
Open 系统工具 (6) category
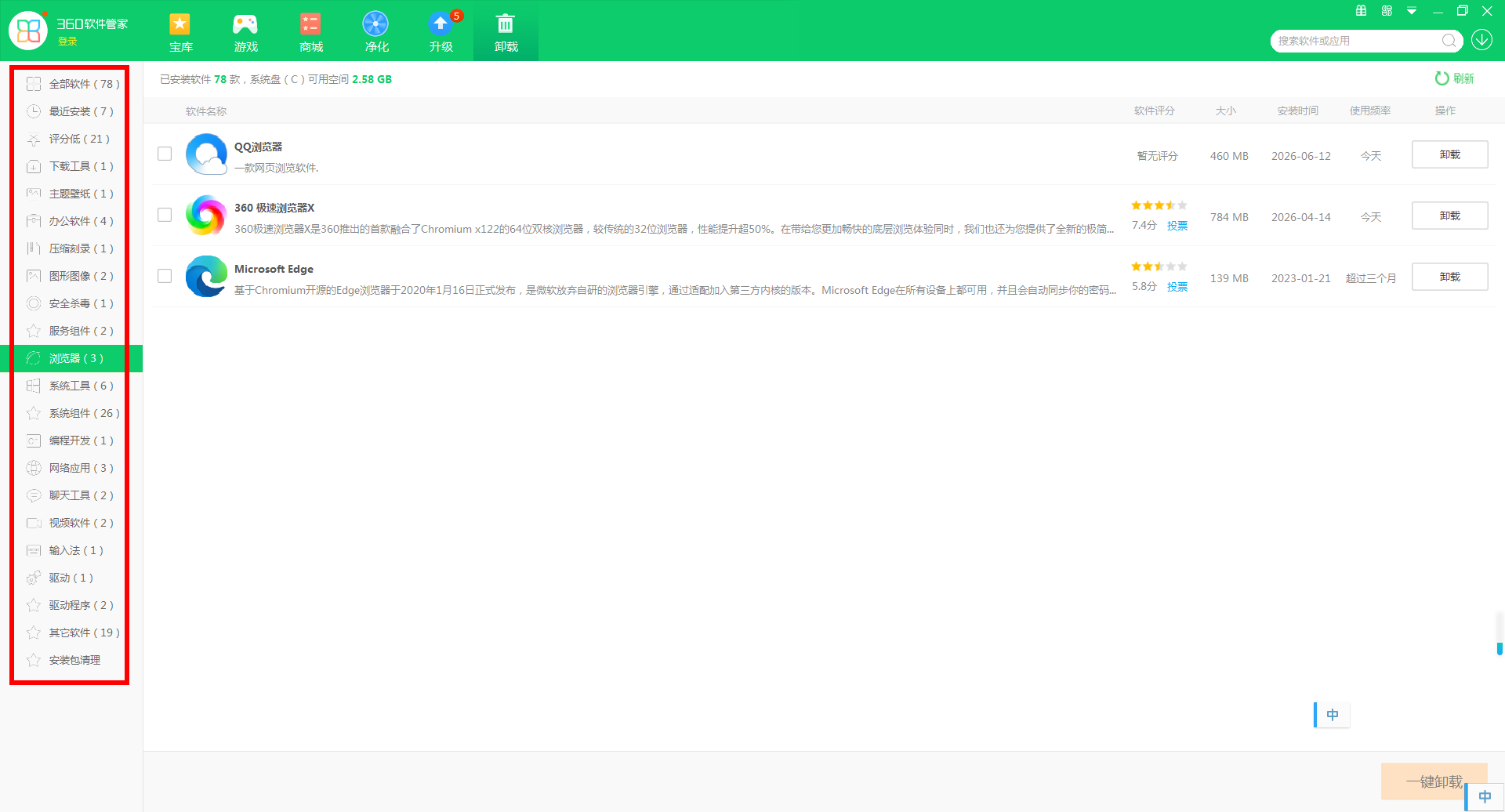71,386
